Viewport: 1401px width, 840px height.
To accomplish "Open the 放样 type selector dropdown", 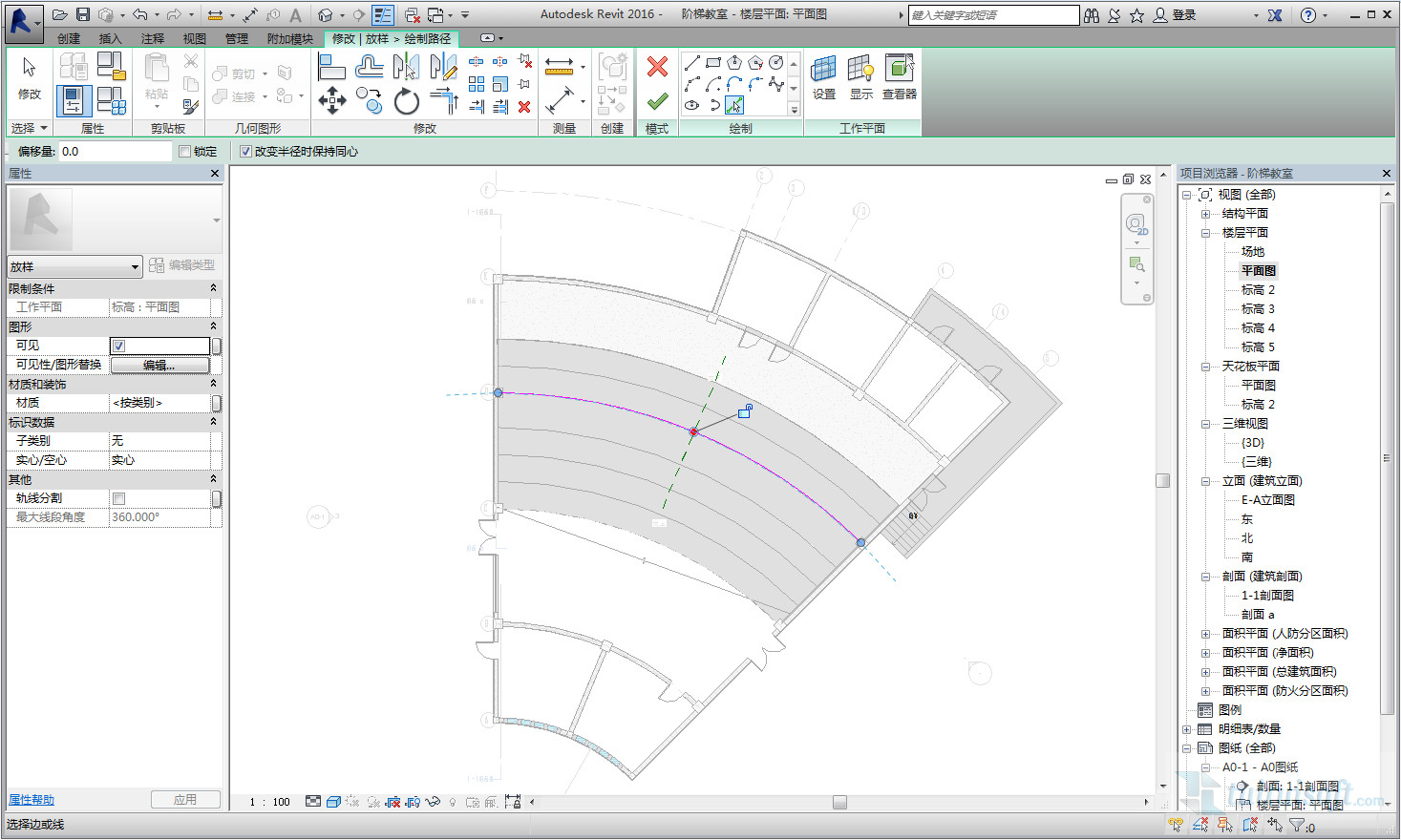I will coord(135,267).
